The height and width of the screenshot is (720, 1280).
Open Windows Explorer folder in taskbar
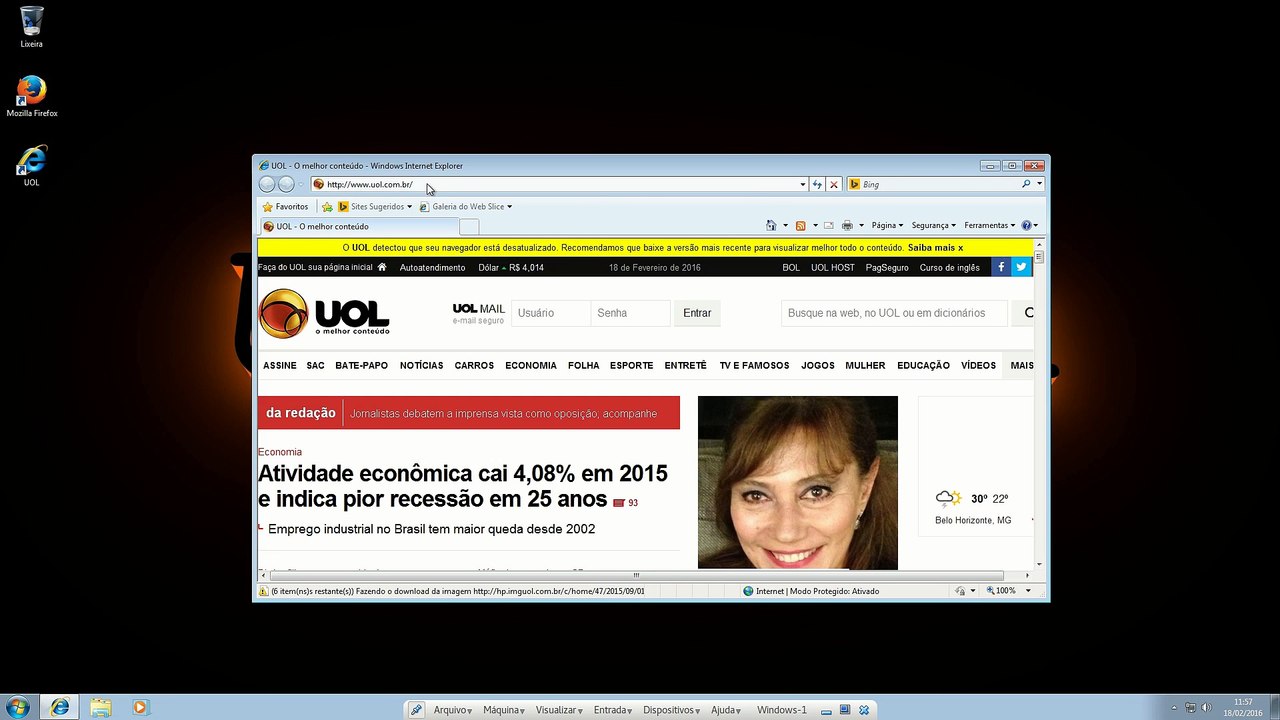pyautogui.click(x=101, y=708)
